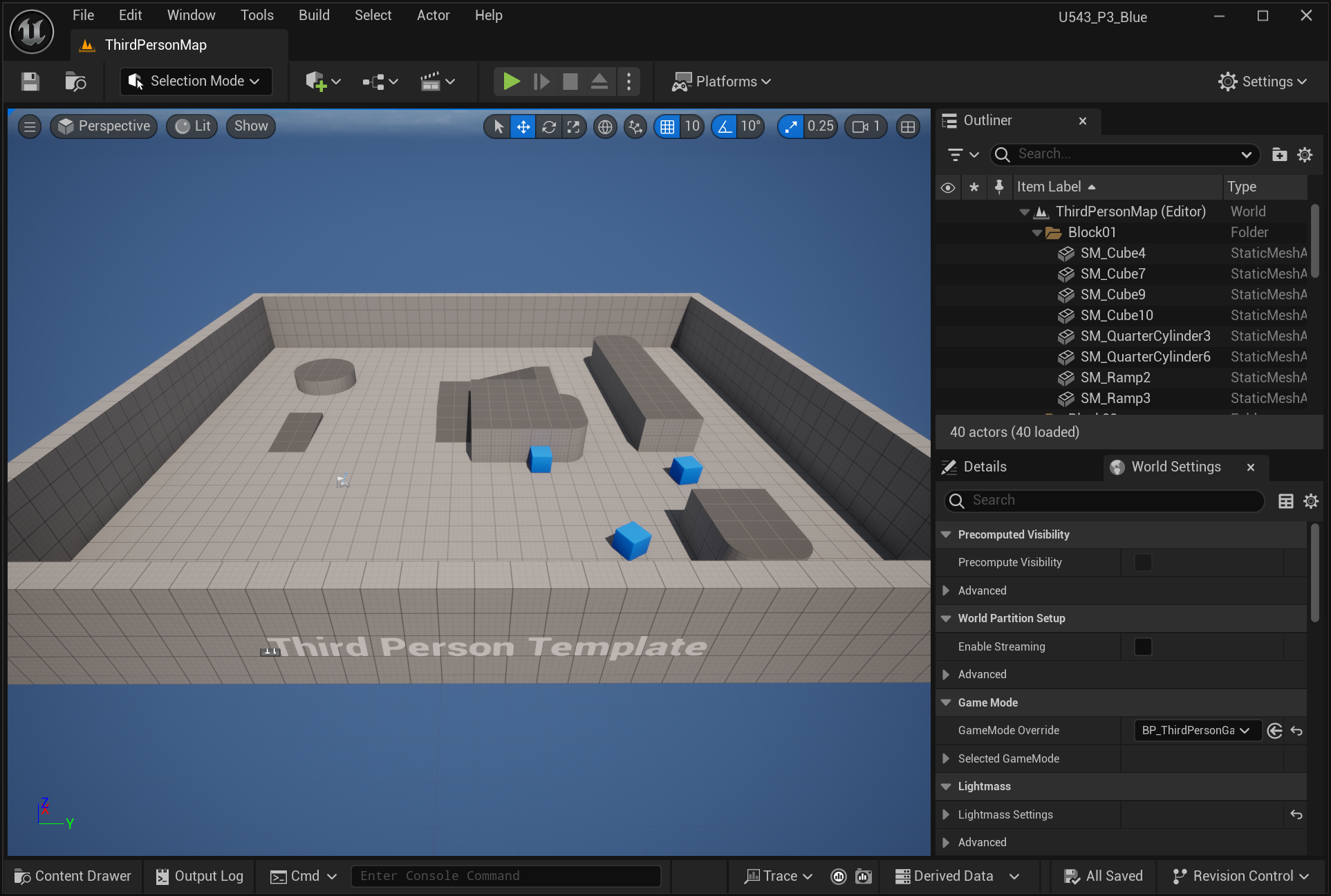Viewport: 1331px width, 896px height.
Task: Reset GameMode Override to default arrow
Action: [x=1296, y=731]
